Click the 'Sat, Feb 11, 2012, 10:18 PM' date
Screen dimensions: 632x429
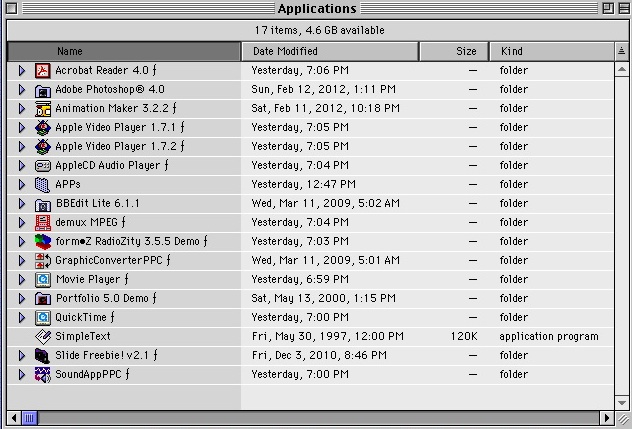[326, 108]
